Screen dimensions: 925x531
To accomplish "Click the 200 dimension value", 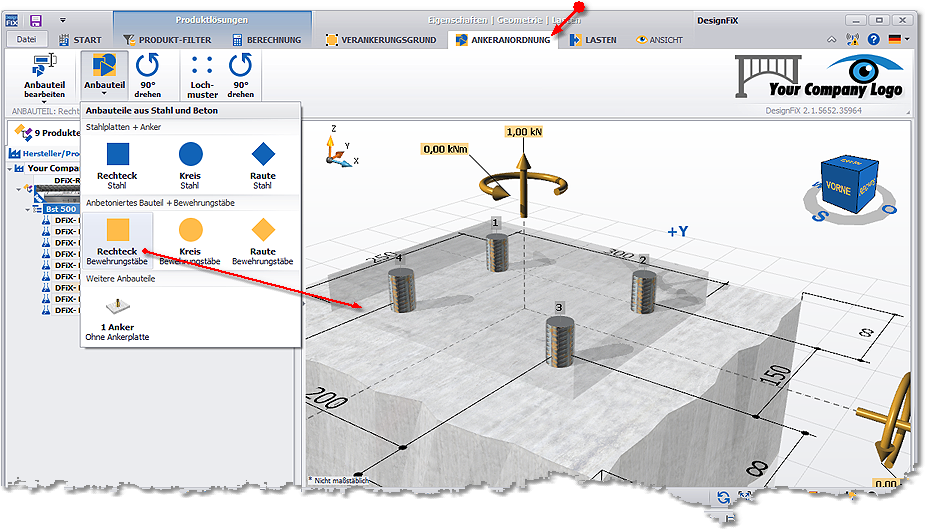I will click(326, 398).
